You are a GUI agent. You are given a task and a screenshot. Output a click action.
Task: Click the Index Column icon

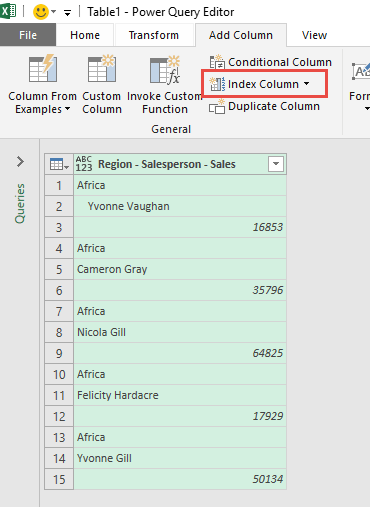pos(217,84)
